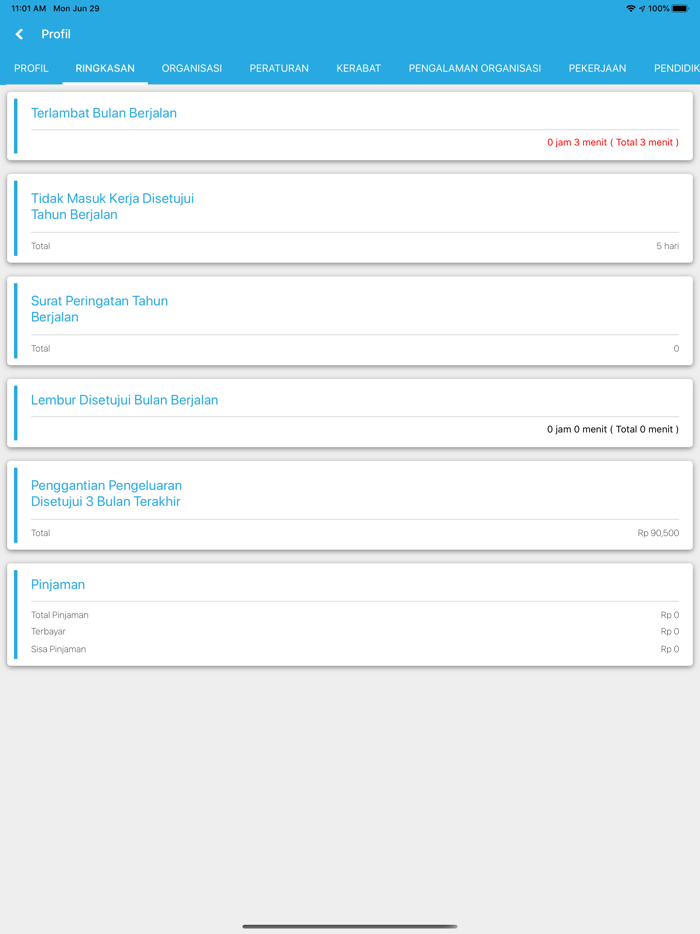The image size is (700, 934).
Task: Switch to PENGALAMAN ORGANISASI tab
Action: coord(475,68)
